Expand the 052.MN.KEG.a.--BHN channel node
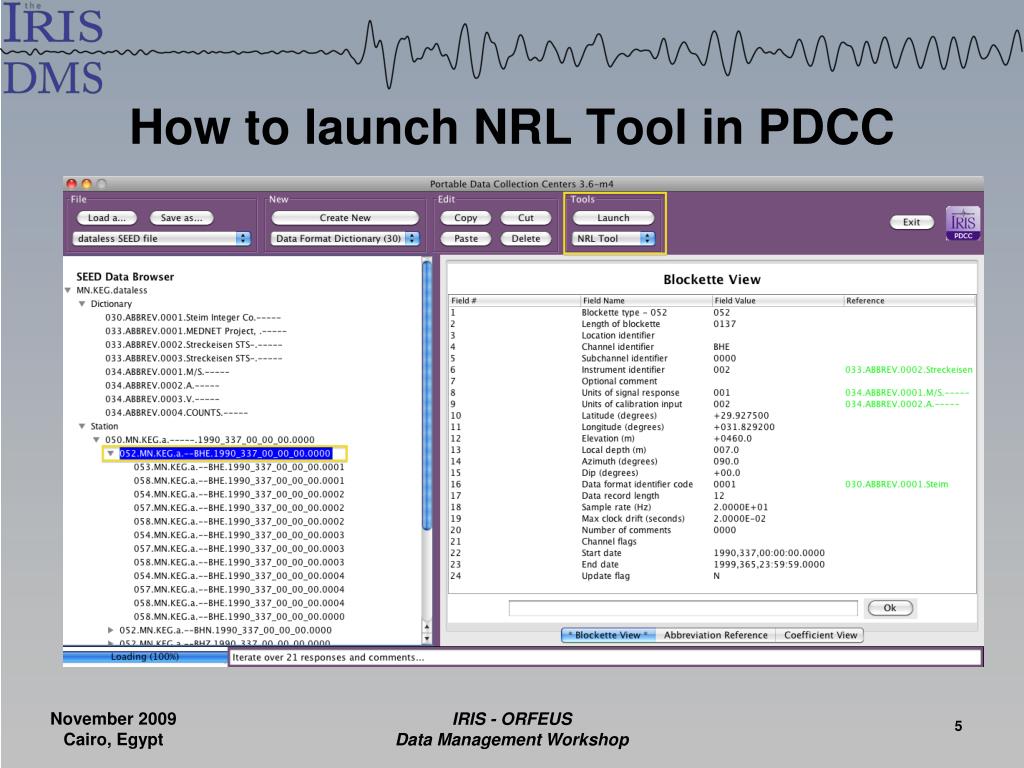This screenshot has height=768, width=1024. (111, 630)
